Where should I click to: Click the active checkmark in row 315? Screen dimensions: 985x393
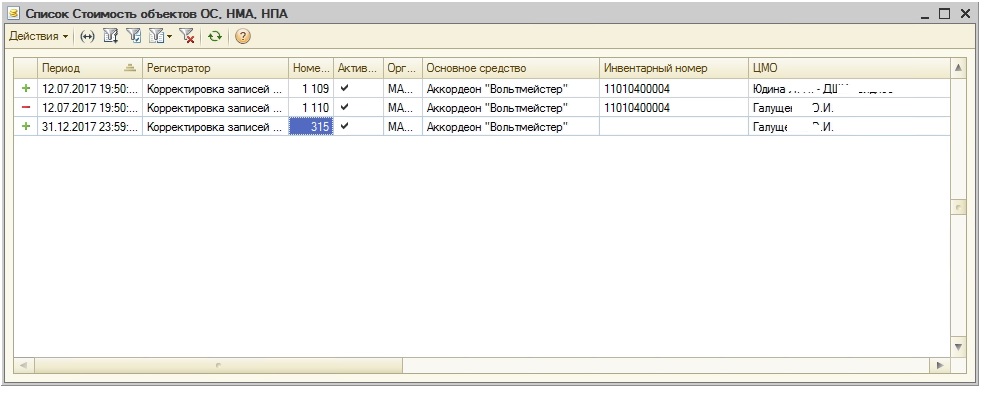[x=344, y=126]
